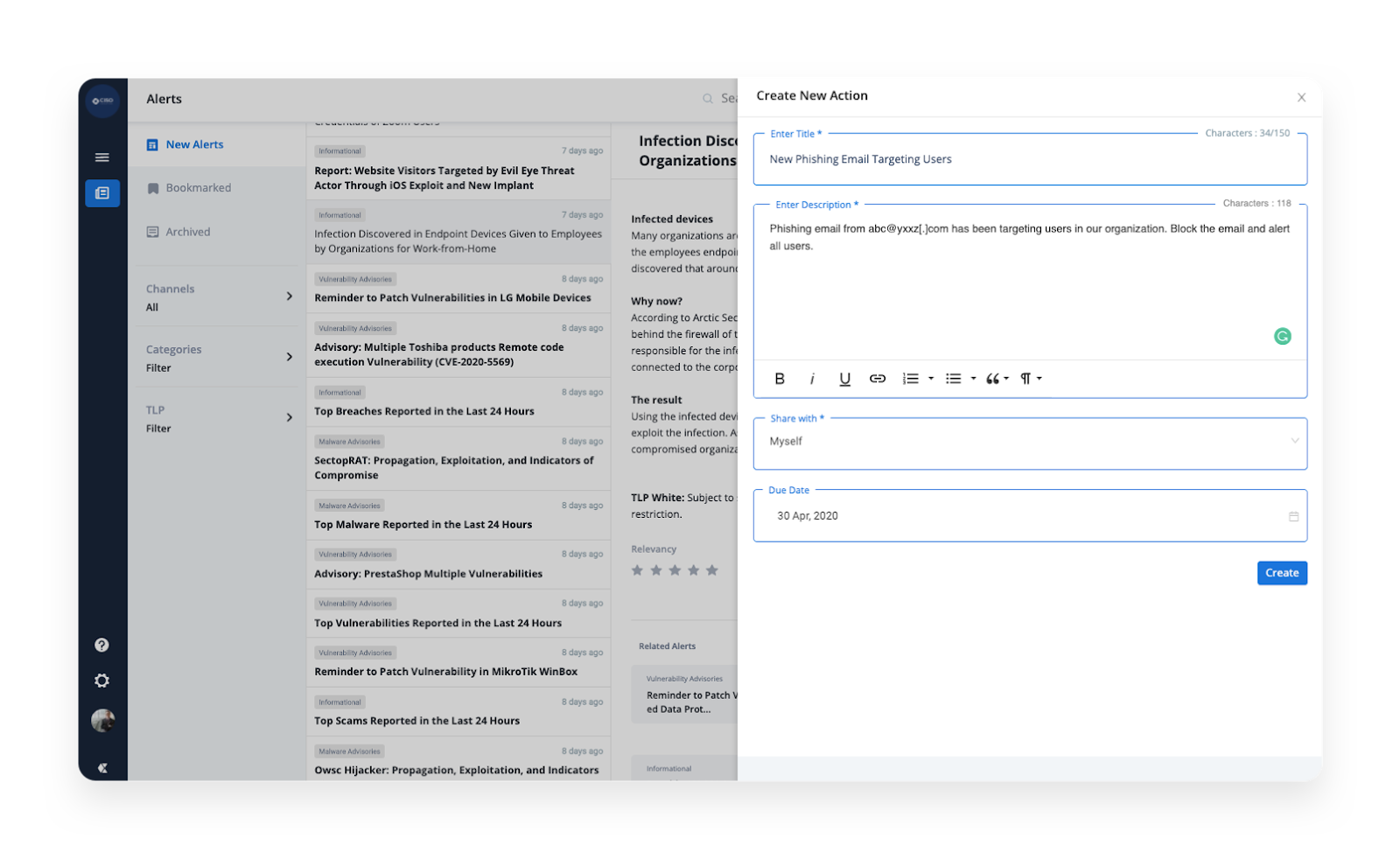Expand the Channels filter
Viewport: 1400px width, 859px height.
coord(219,297)
